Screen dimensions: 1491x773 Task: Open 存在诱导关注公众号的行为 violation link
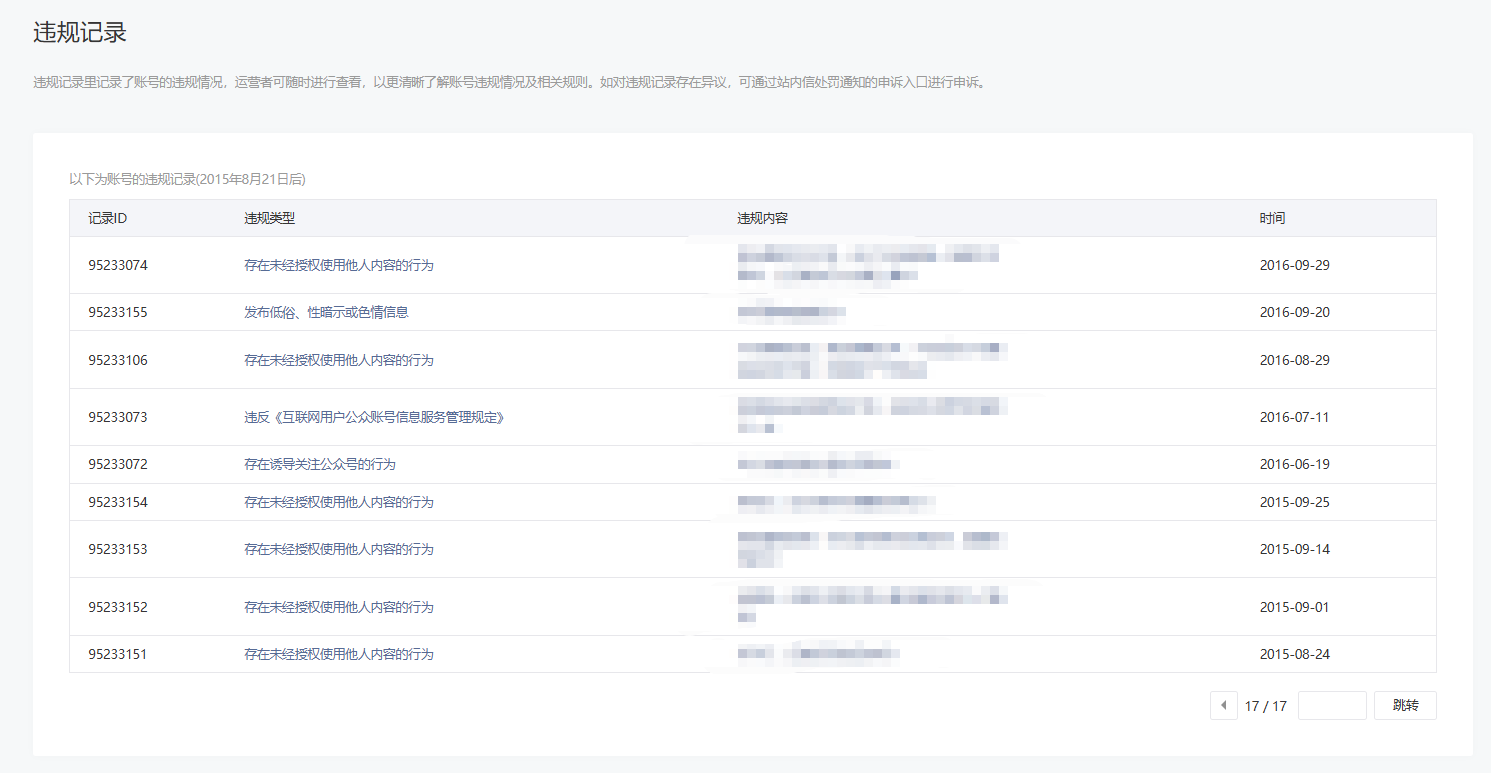tap(320, 464)
